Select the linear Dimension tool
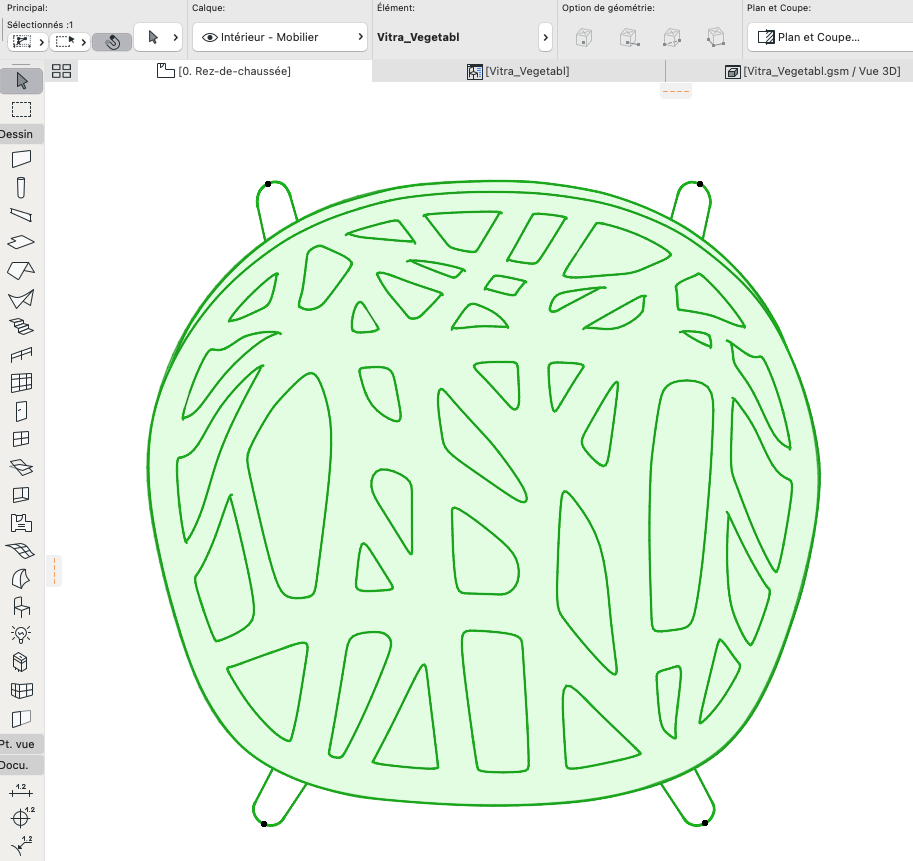Image resolution: width=913 pixels, height=861 pixels. pyautogui.click(x=22, y=790)
